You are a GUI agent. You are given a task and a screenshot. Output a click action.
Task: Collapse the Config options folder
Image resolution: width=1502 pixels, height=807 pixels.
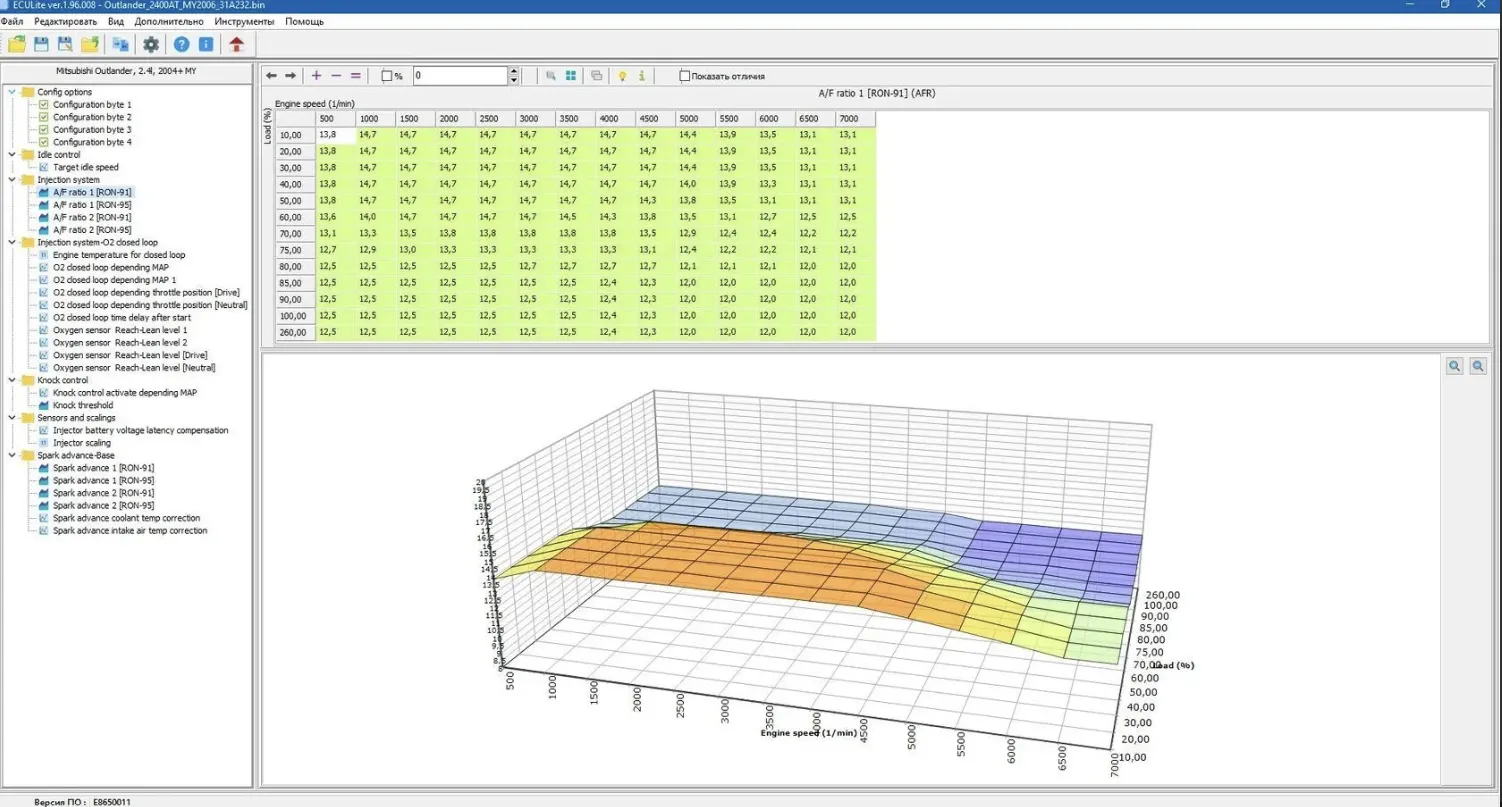coord(12,92)
